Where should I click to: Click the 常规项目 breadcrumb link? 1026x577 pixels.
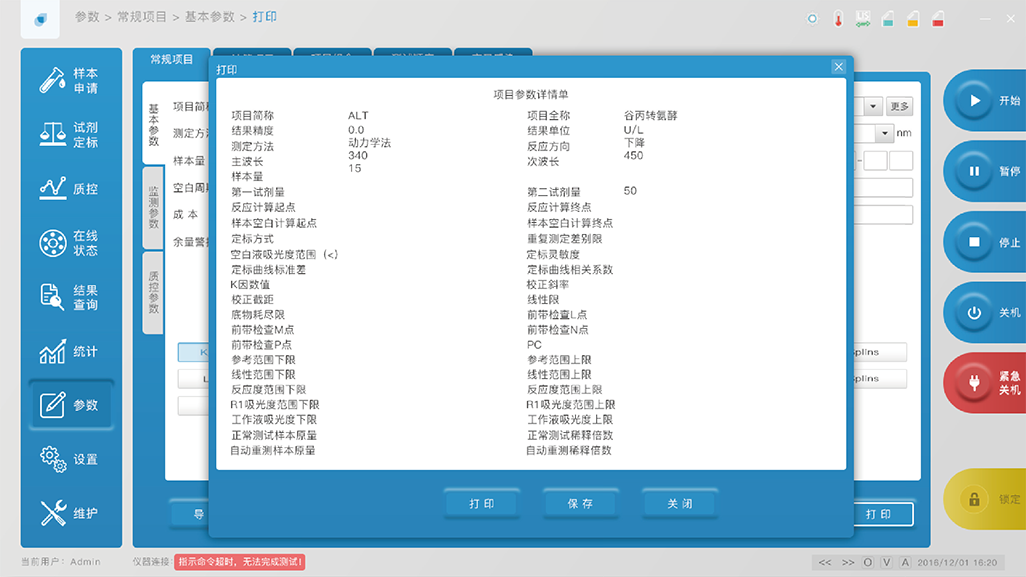pos(142,17)
